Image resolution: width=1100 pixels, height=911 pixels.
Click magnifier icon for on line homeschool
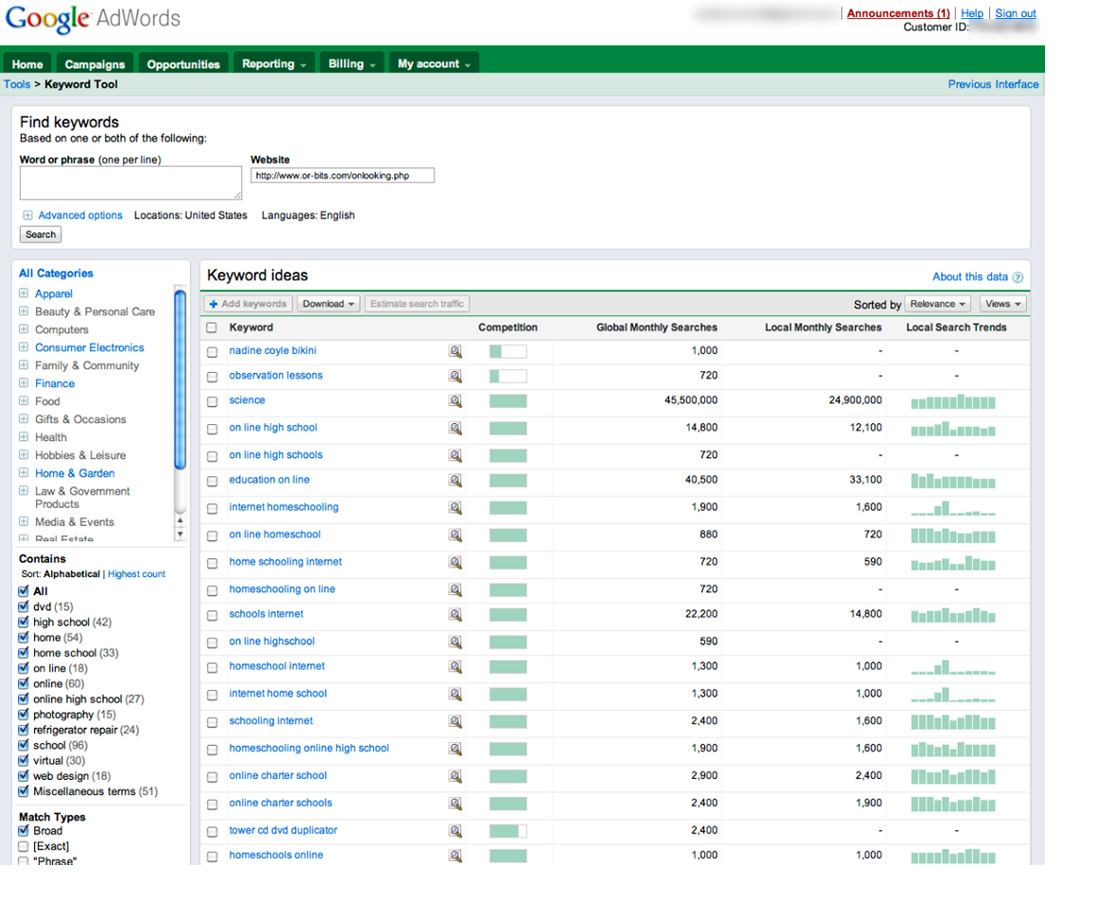455,535
